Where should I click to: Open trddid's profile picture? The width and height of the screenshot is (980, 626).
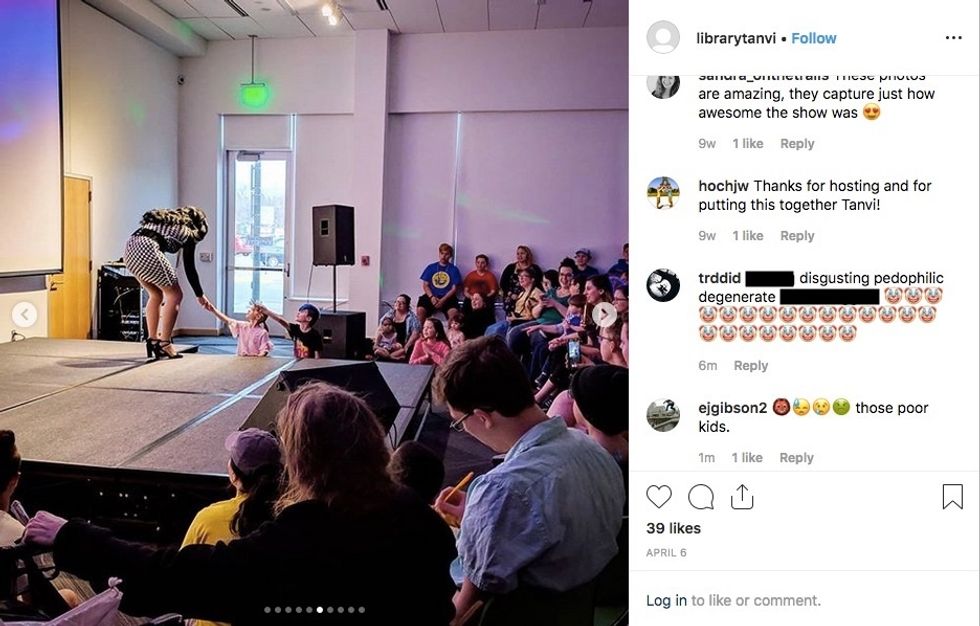(663, 285)
